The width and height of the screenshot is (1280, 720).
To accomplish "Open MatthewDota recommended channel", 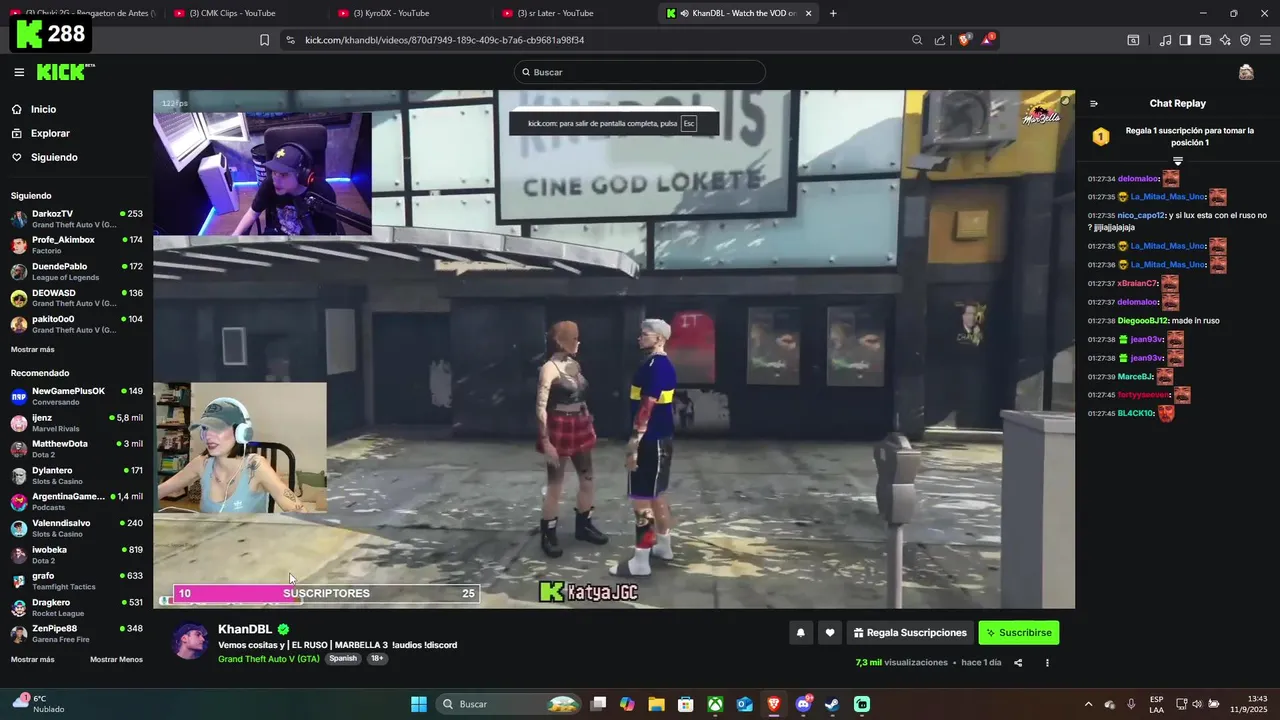I will 76,449.
